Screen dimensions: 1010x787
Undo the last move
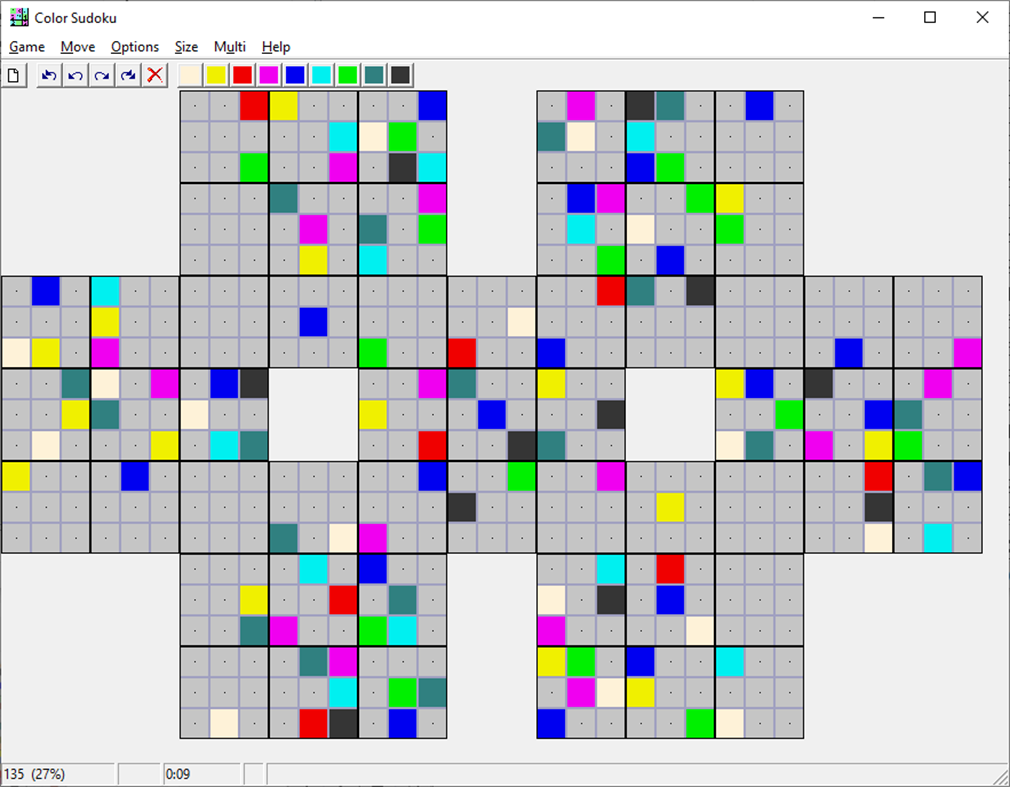[74, 74]
